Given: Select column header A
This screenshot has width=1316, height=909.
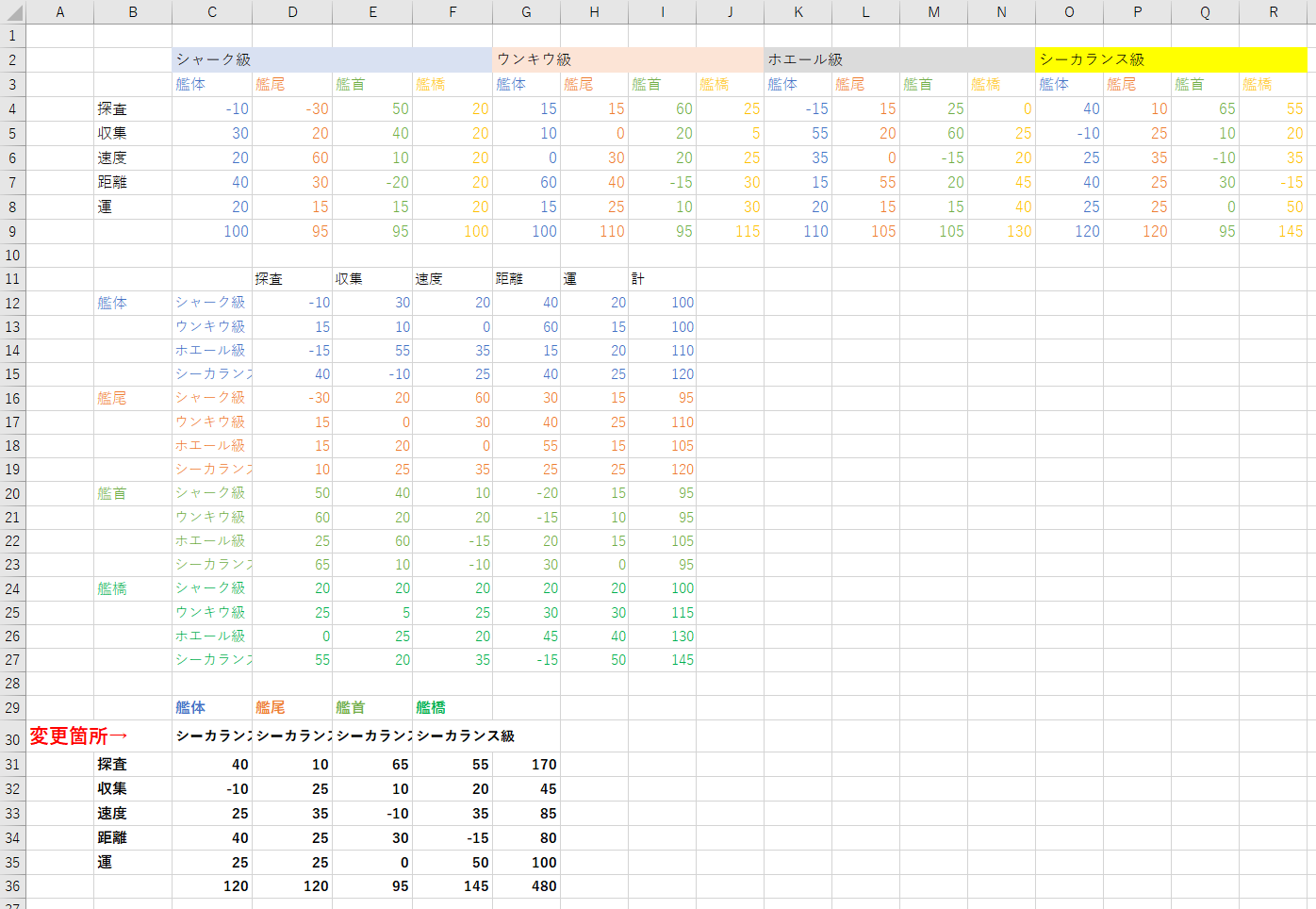Looking at the screenshot, I should 59,12.
